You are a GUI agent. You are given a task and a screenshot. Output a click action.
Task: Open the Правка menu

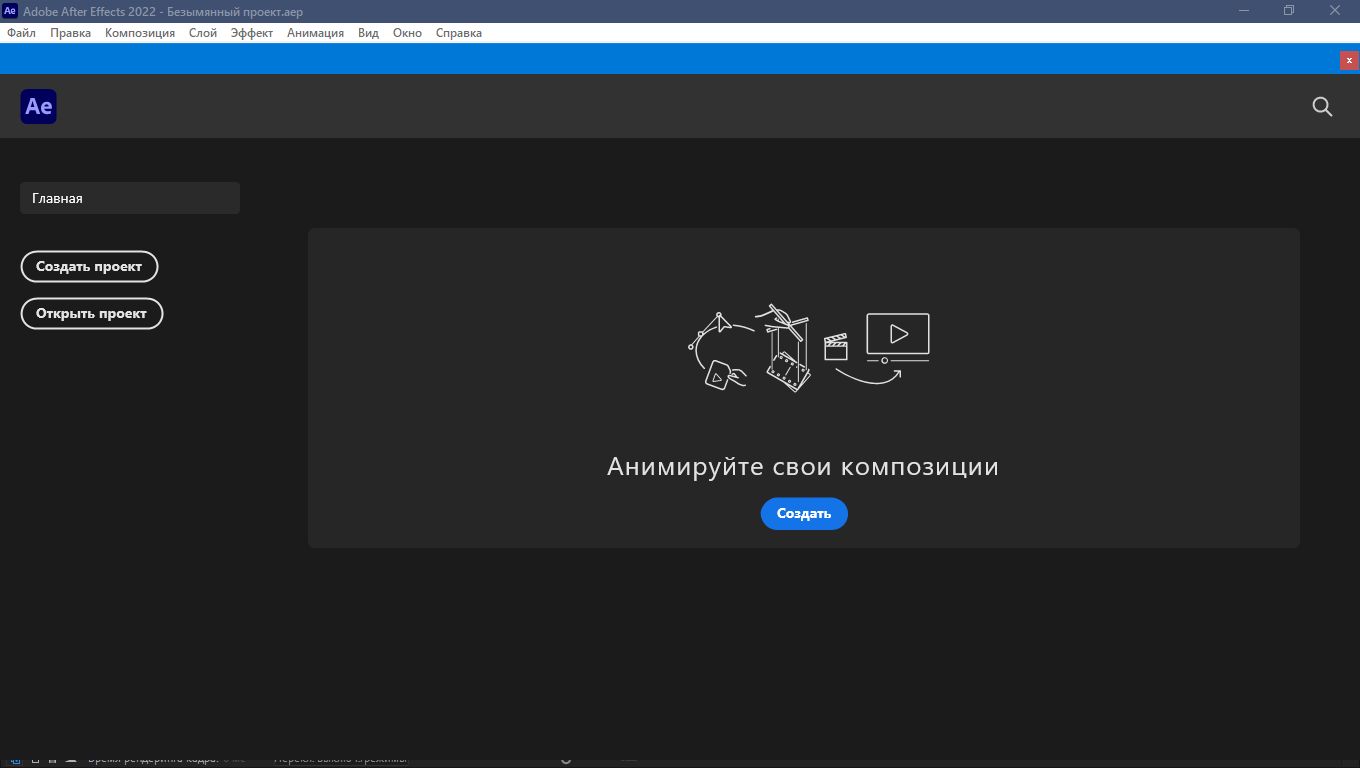(70, 33)
